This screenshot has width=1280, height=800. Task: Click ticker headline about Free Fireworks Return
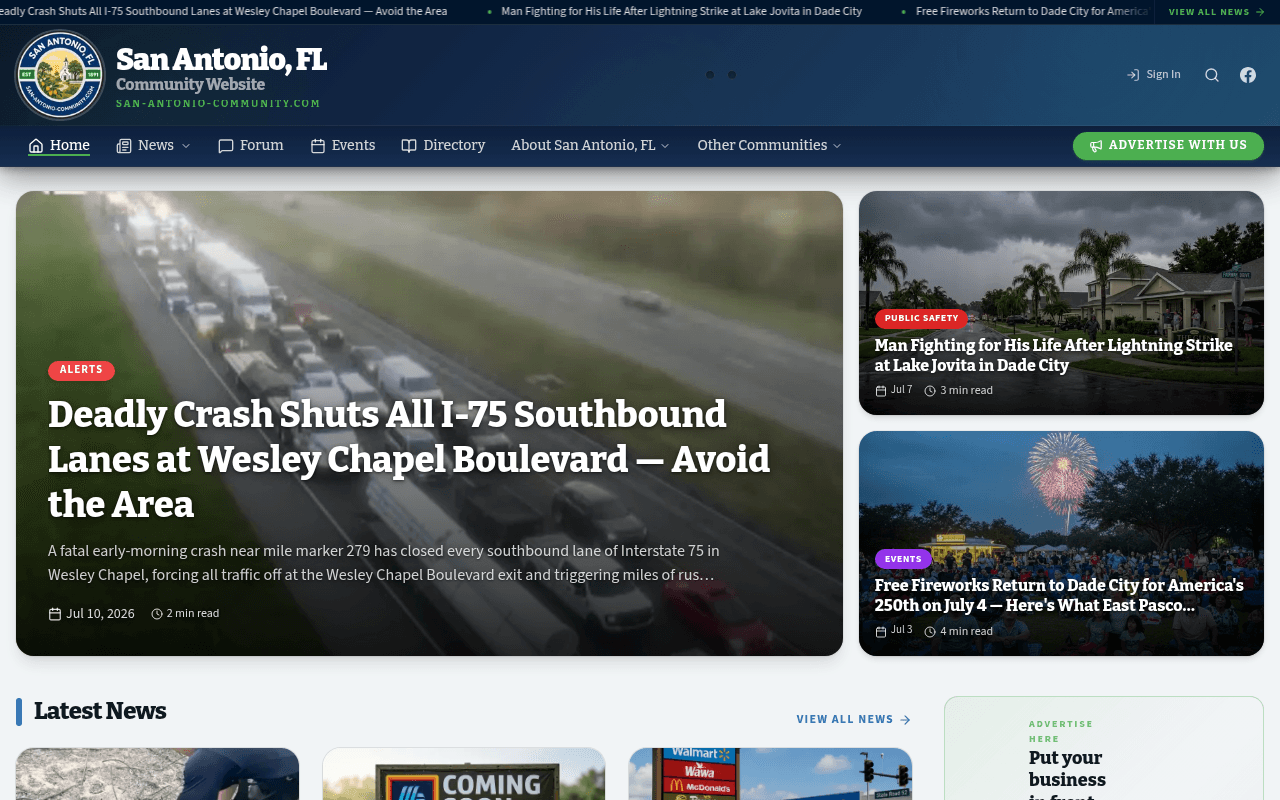point(1032,12)
